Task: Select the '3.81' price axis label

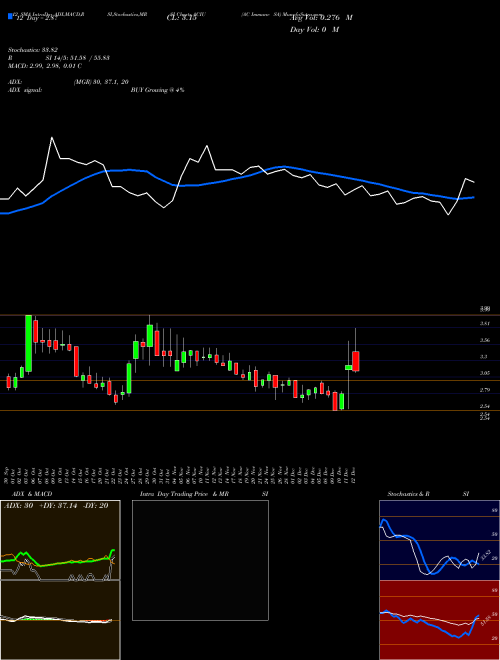Action: point(484,324)
